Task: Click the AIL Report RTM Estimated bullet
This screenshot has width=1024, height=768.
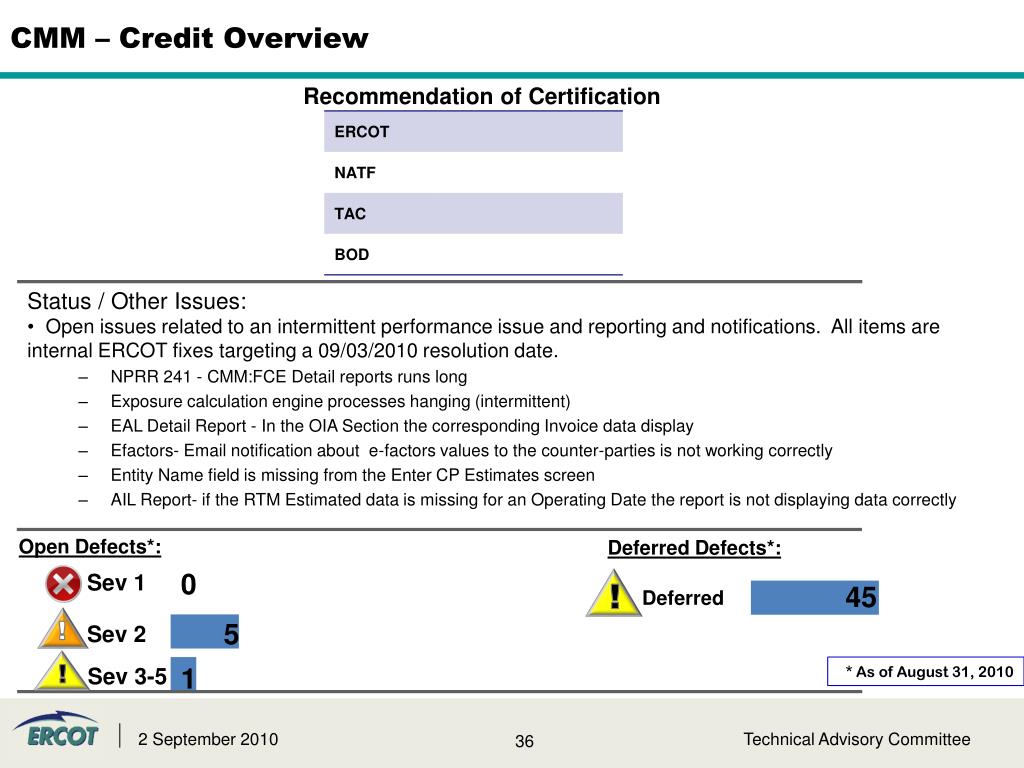Action: 533,500
